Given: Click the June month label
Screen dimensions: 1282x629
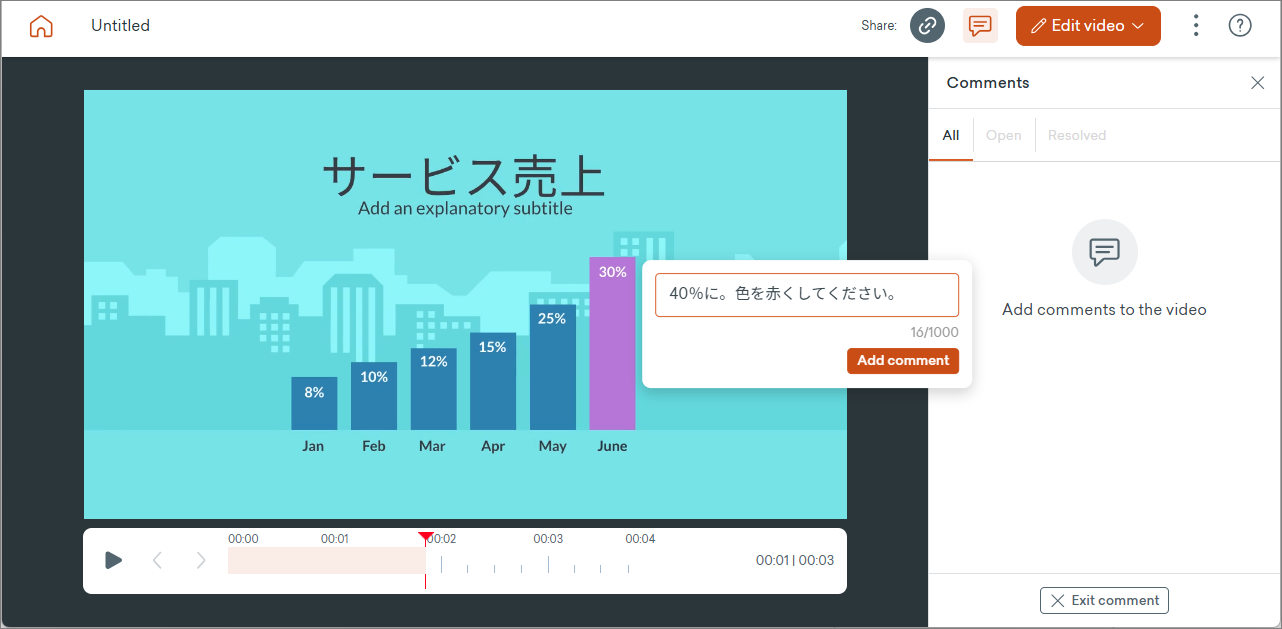Looking at the screenshot, I should (612, 446).
